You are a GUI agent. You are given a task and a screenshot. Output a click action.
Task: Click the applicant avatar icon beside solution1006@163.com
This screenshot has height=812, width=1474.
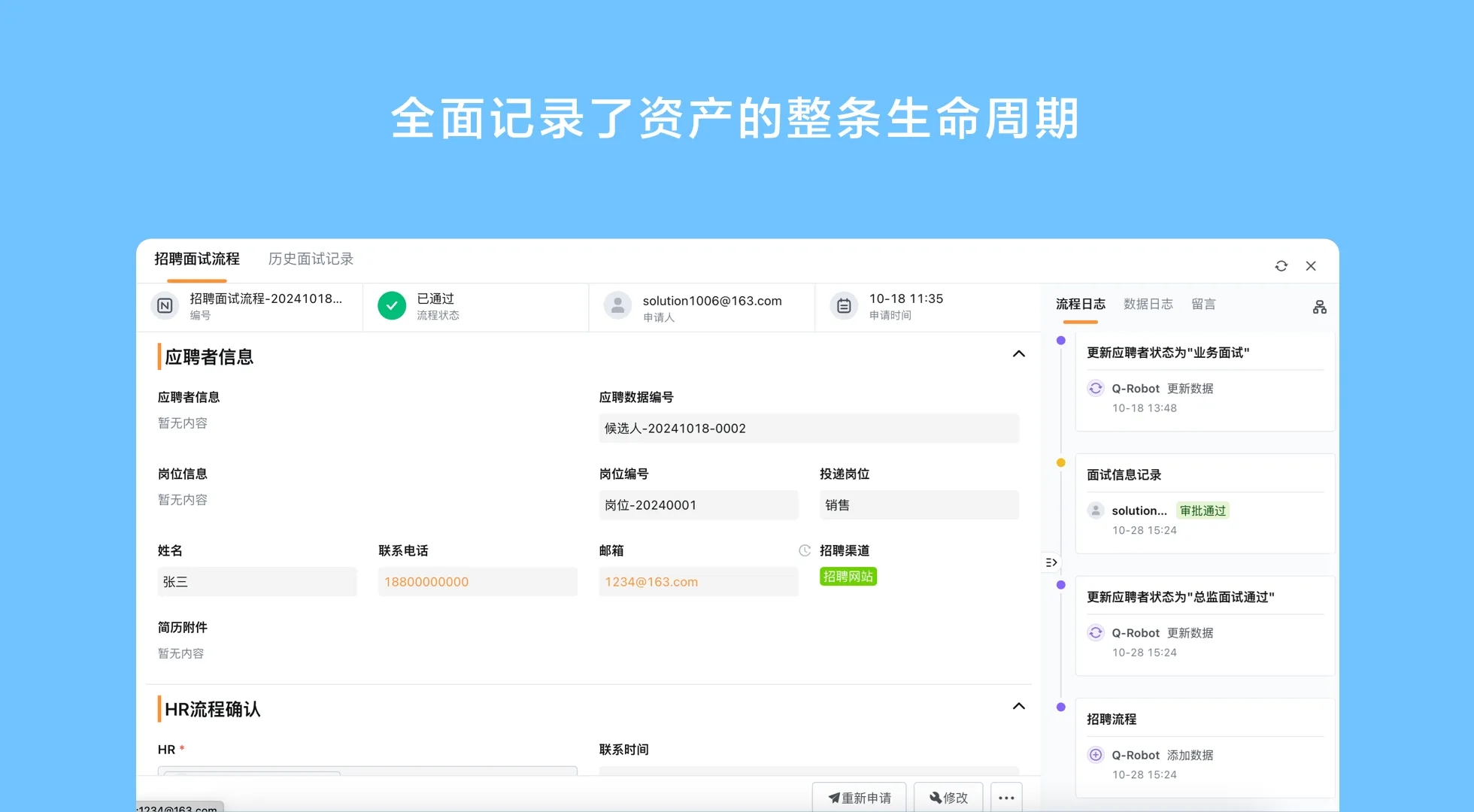click(617, 306)
